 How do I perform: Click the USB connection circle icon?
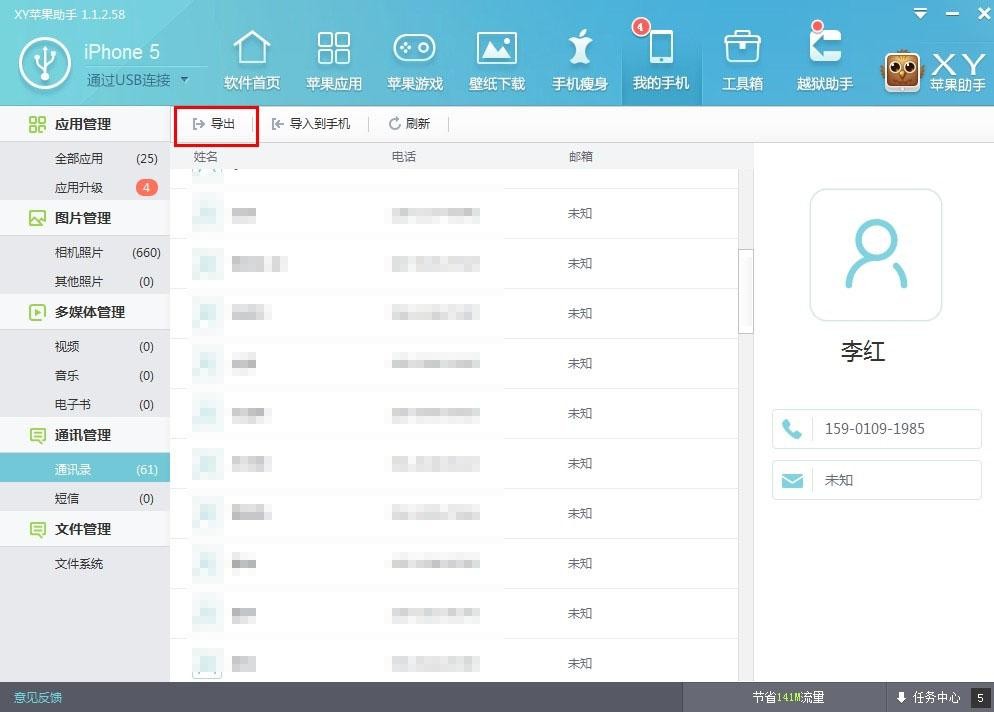click(44, 64)
